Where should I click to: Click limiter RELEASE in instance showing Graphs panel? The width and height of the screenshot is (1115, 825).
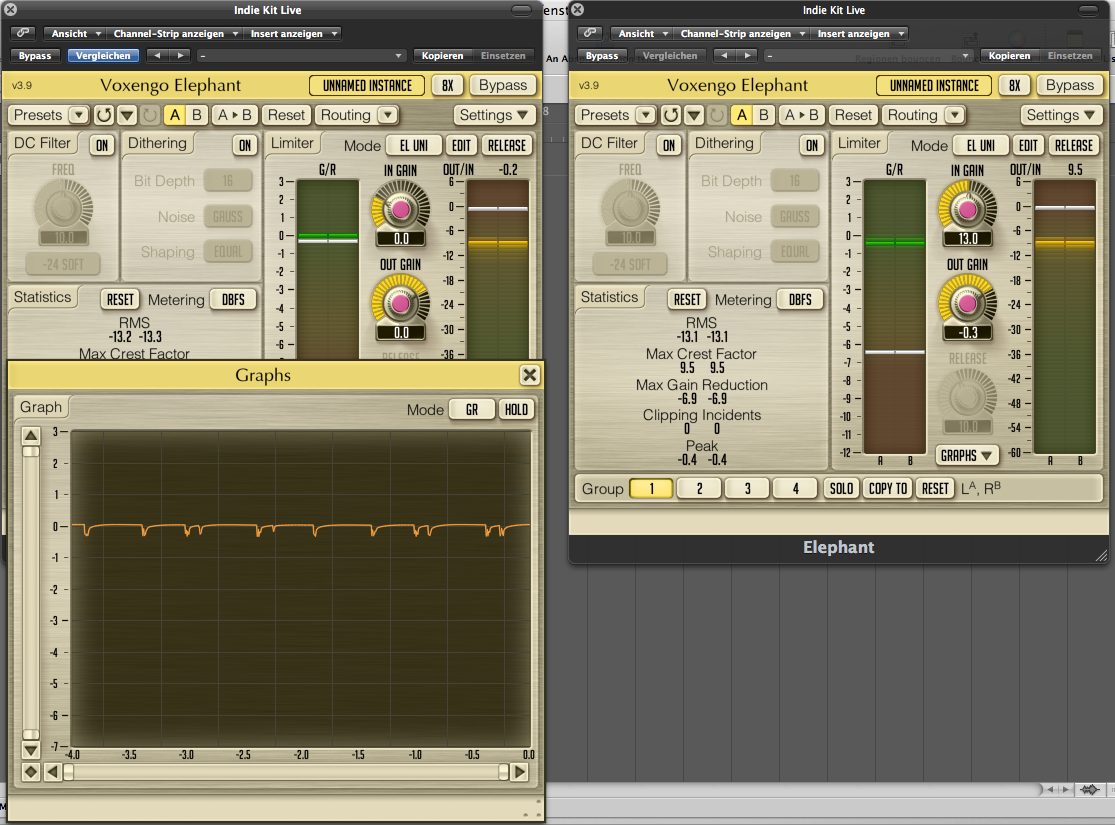click(506, 145)
